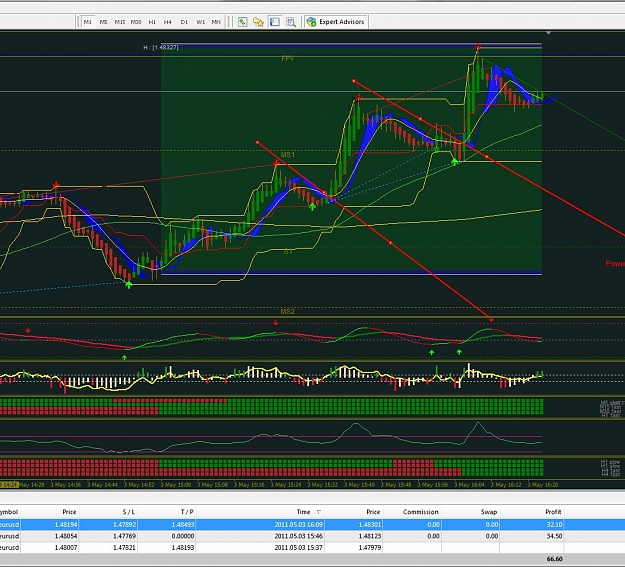This screenshot has height=567, width=625.
Task: Open the Navigator folder-with-star icon
Action: pos(258,22)
